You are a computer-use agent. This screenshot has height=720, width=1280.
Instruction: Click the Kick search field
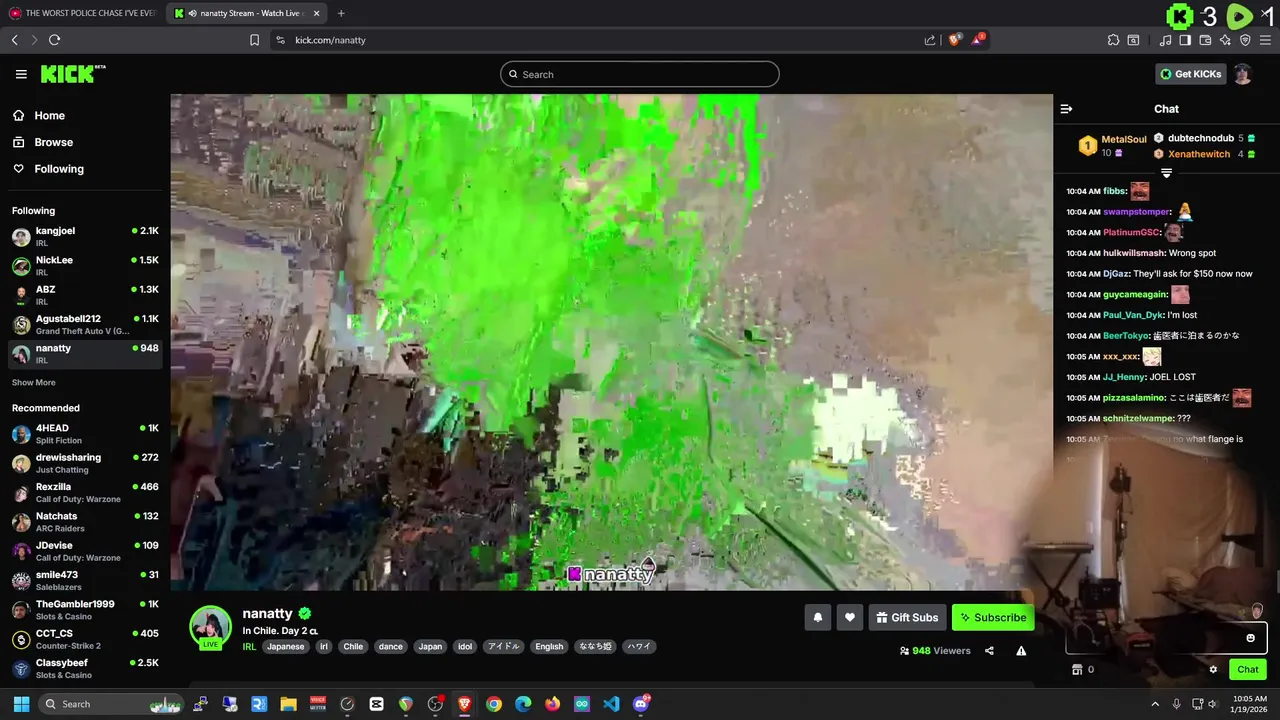pyautogui.click(x=640, y=74)
